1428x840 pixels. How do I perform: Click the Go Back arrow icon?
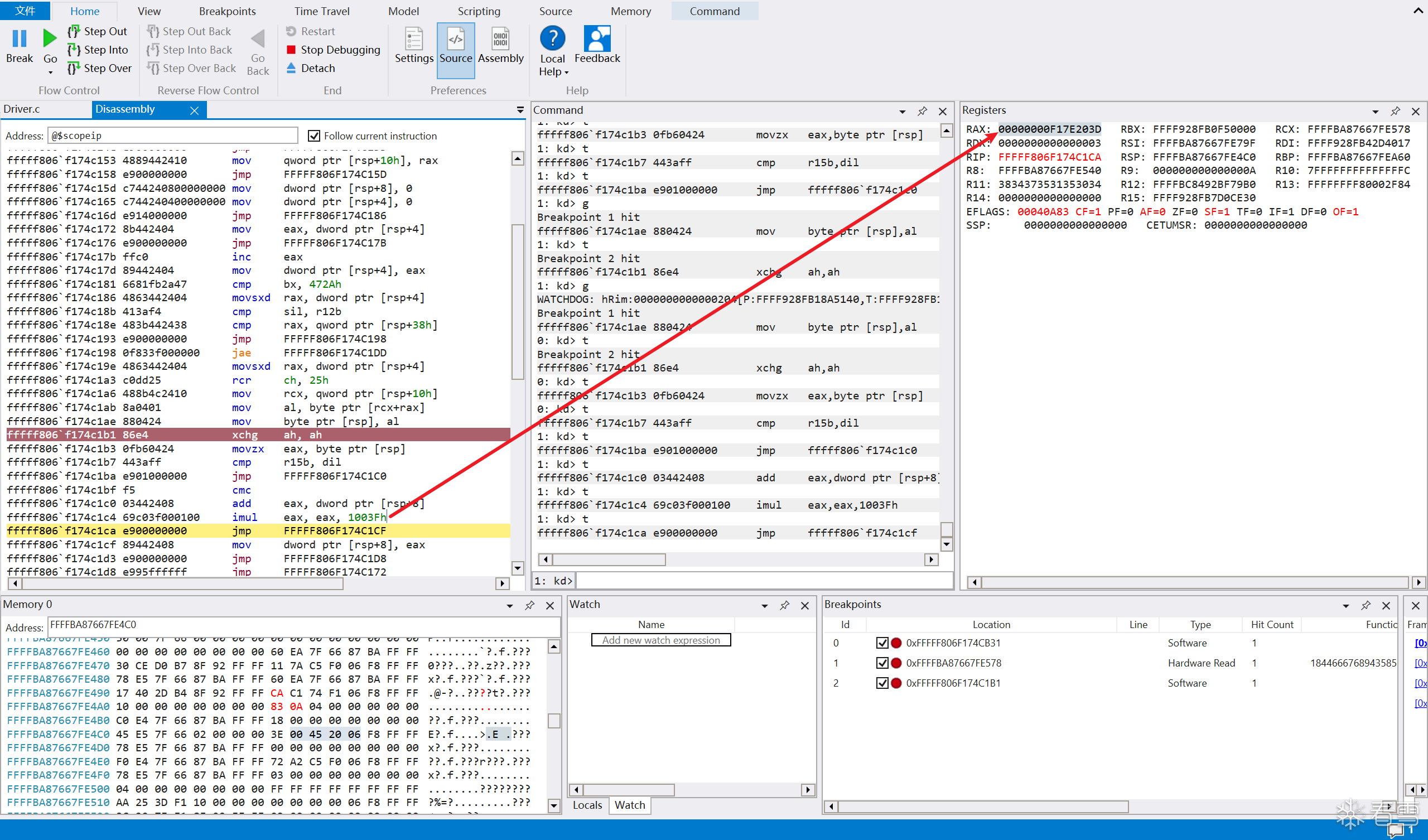(x=258, y=38)
